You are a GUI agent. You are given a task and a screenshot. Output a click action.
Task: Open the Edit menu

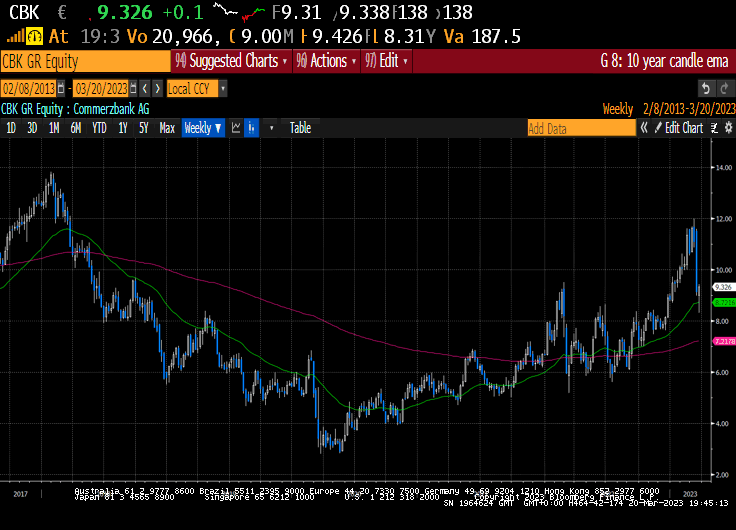tap(386, 61)
